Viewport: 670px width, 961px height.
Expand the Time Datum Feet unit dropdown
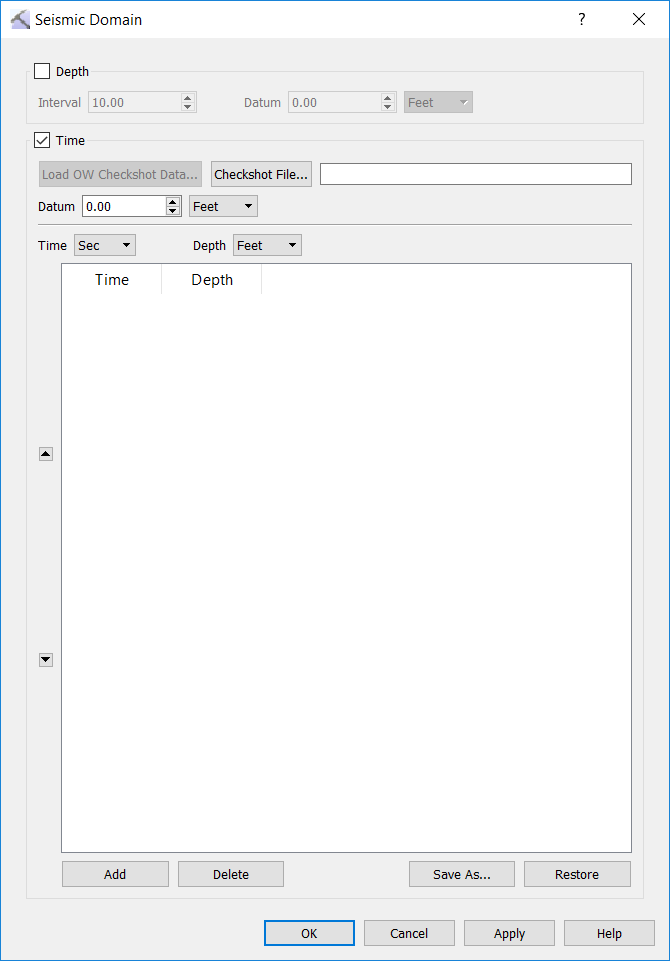tap(223, 206)
